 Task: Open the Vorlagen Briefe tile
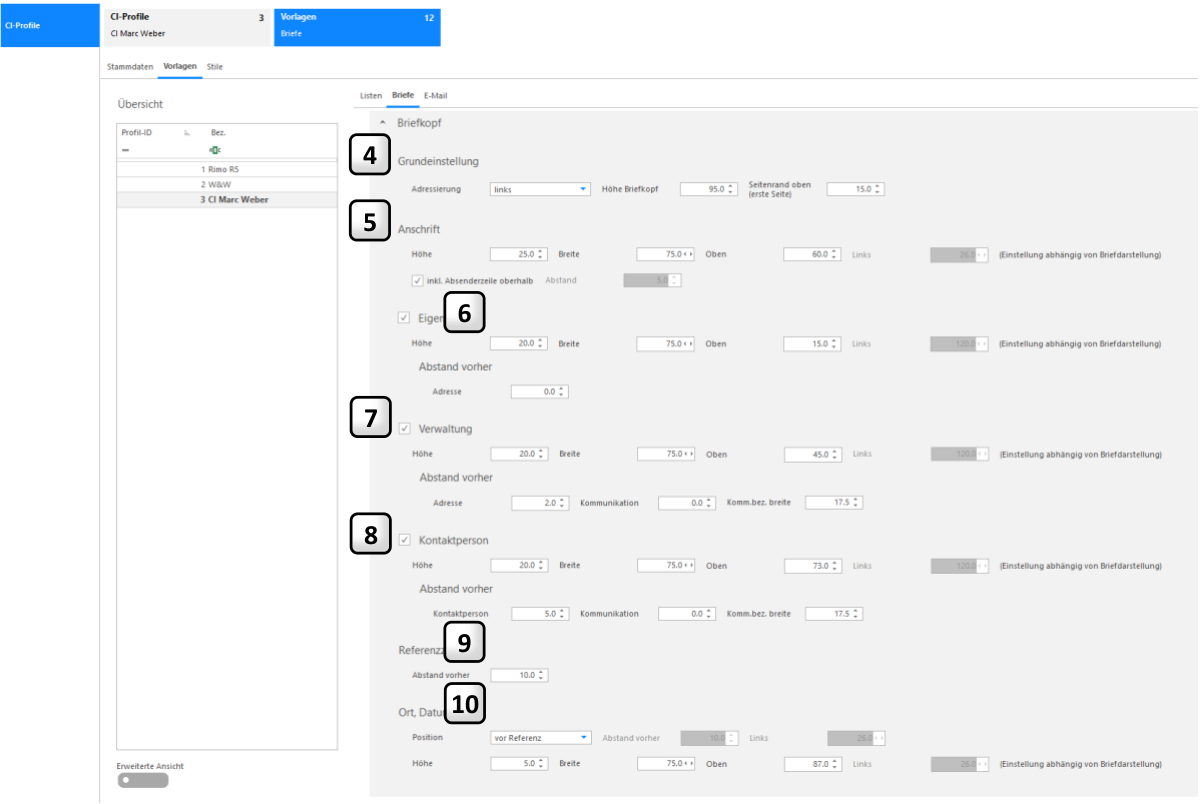(x=357, y=25)
